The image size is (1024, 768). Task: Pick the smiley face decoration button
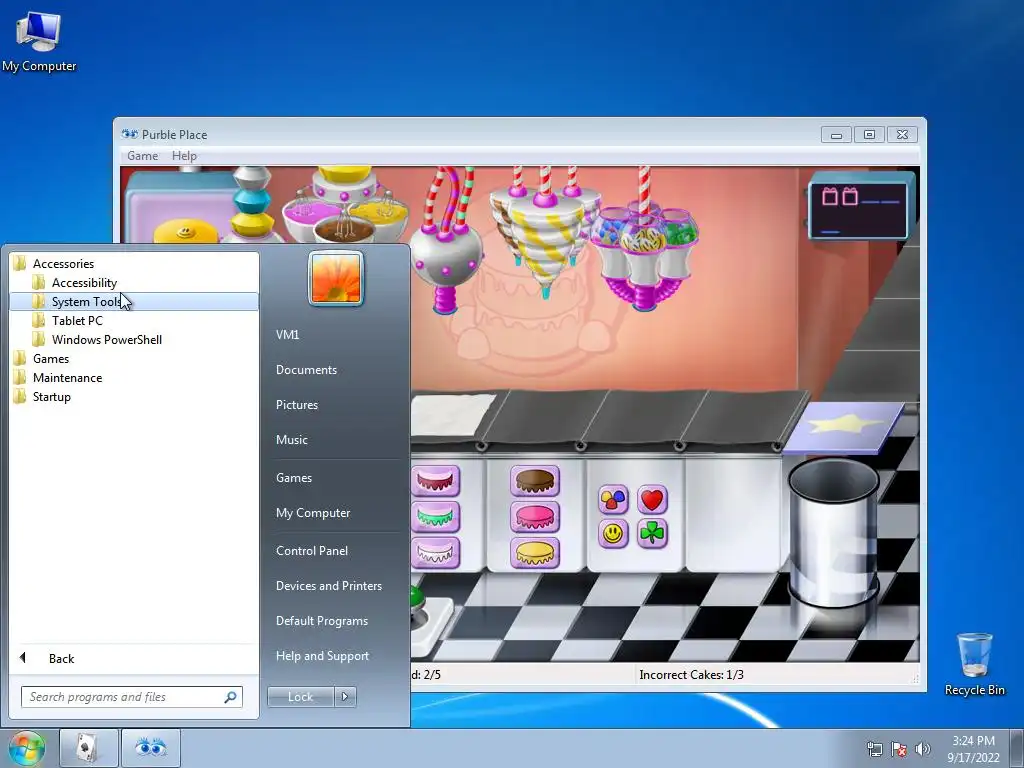click(x=613, y=534)
